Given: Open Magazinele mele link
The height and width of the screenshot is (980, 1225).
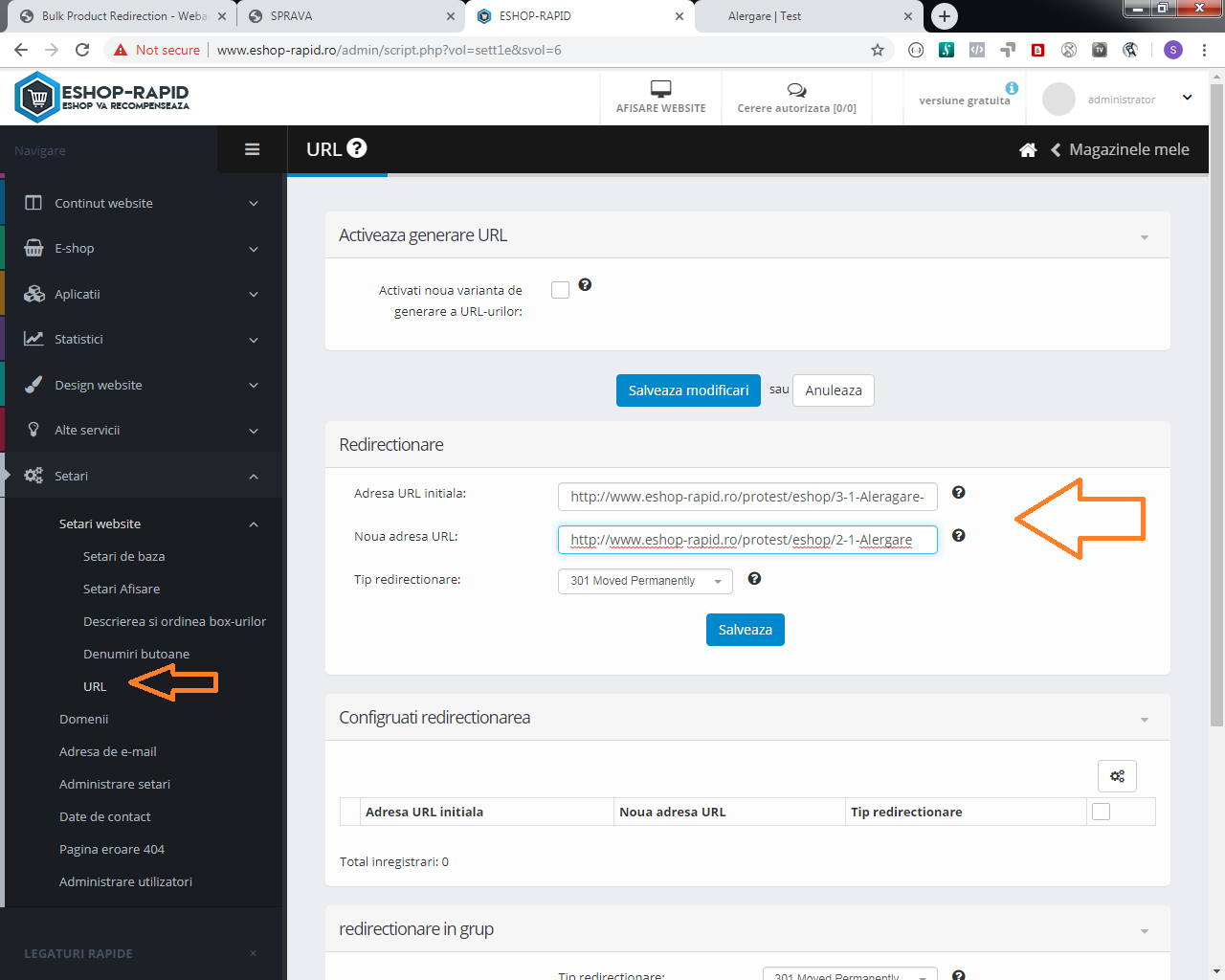Looking at the screenshot, I should [1129, 149].
